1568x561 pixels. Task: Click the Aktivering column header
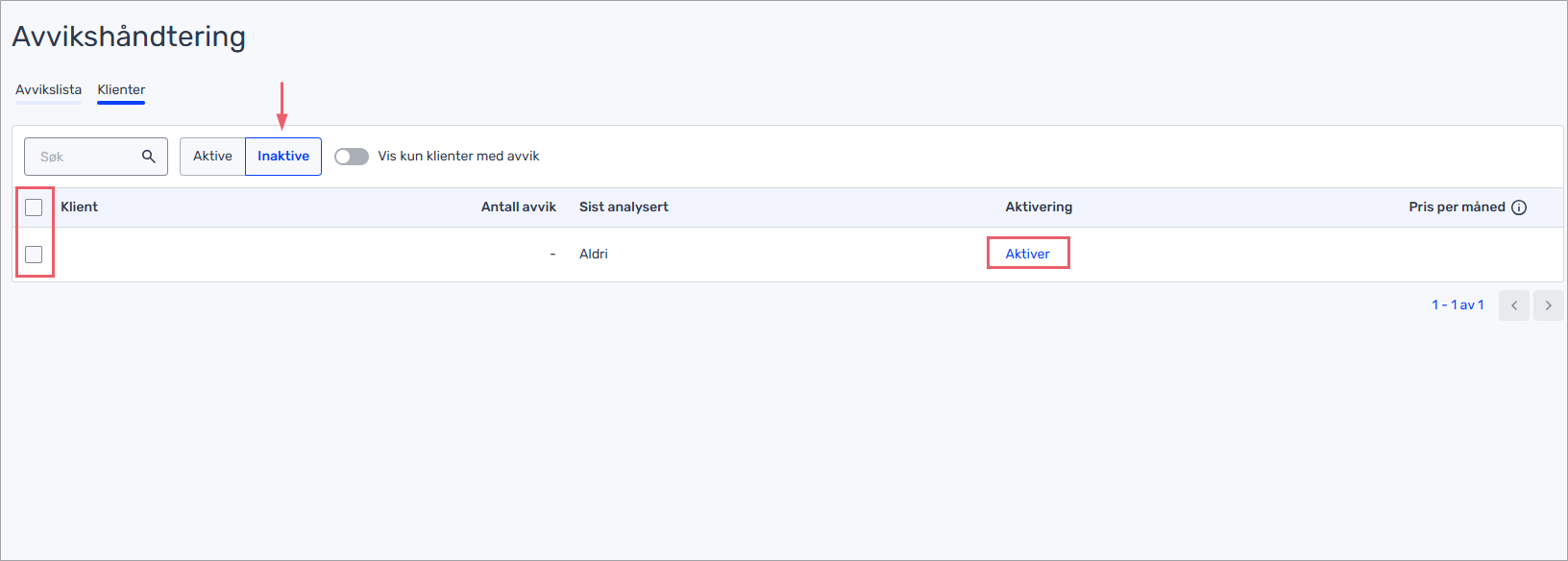coord(1039,207)
